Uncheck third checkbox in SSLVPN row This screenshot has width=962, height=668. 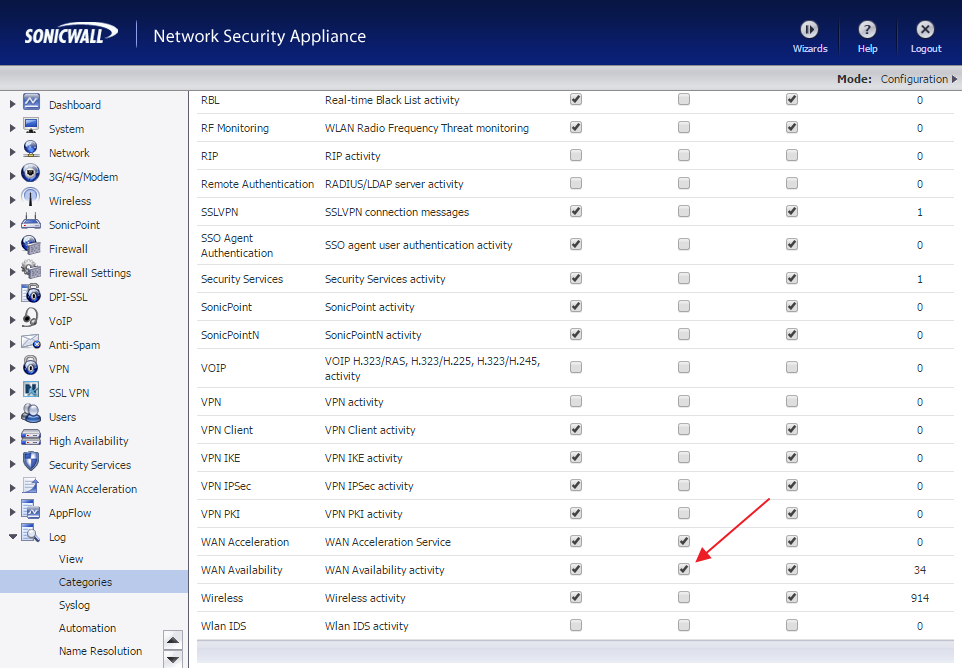[x=791, y=211]
